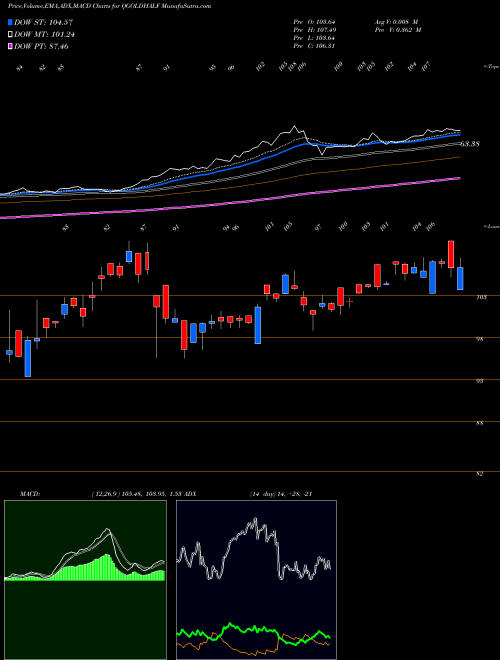
Task: Select the 'DOW ST: 104.57' legend text
Action: point(43,22)
